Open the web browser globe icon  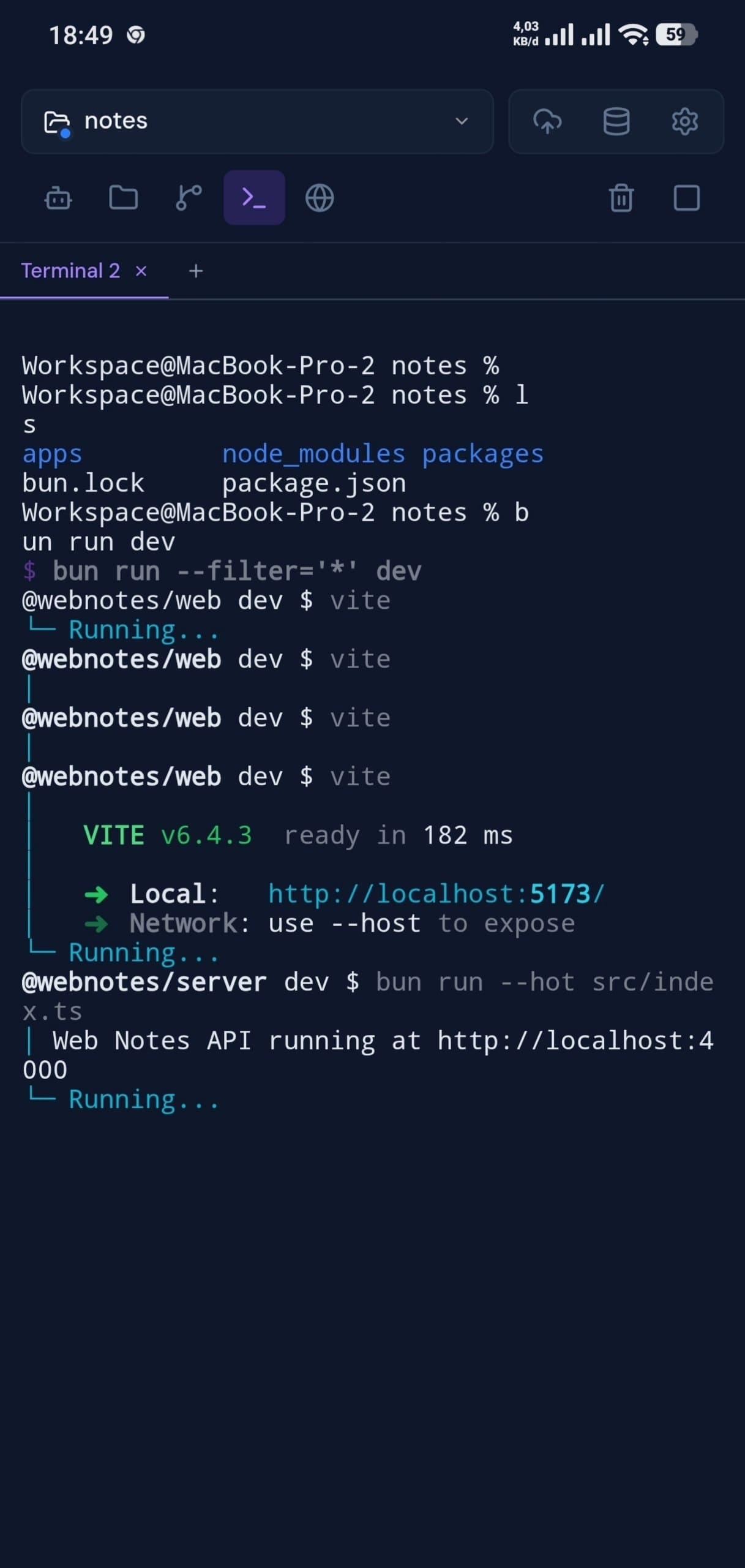pyautogui.click(x=320, y=198)
